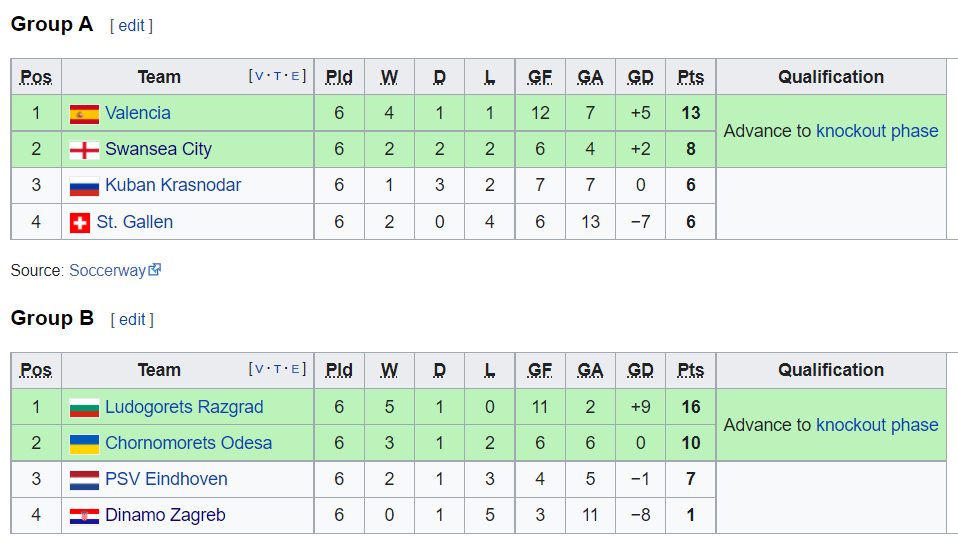Screen dimensions: 958x542
Task: Click the V template link in Group A header
Action: pos(260,76)
